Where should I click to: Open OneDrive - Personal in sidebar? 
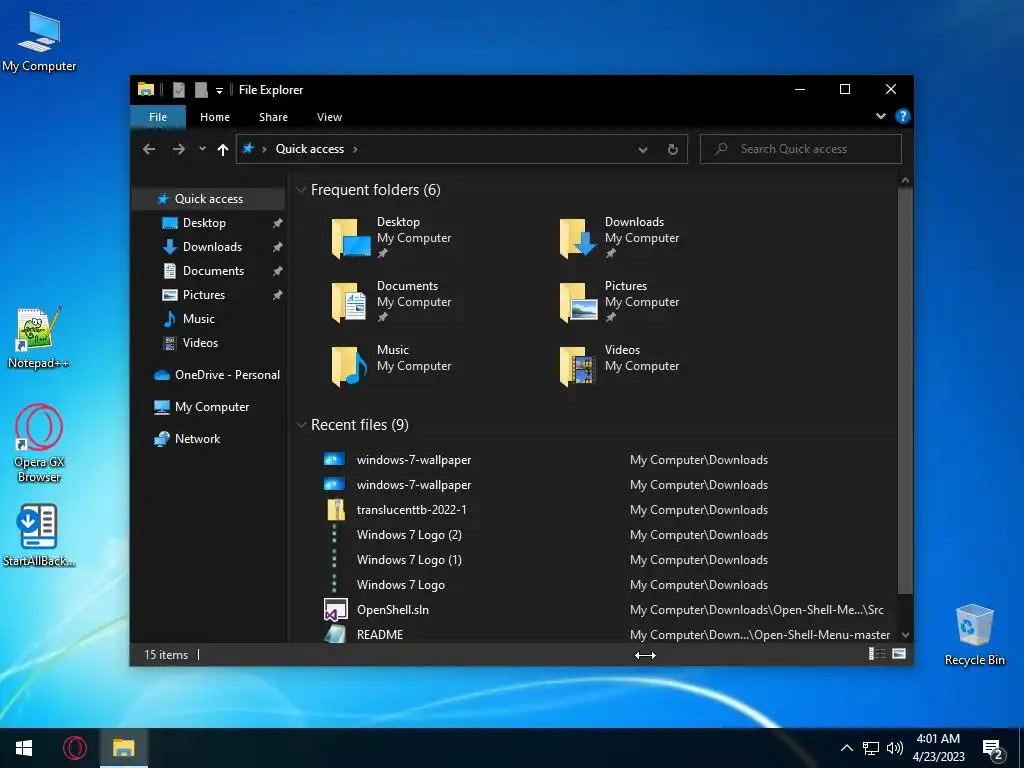coord(227,375)
